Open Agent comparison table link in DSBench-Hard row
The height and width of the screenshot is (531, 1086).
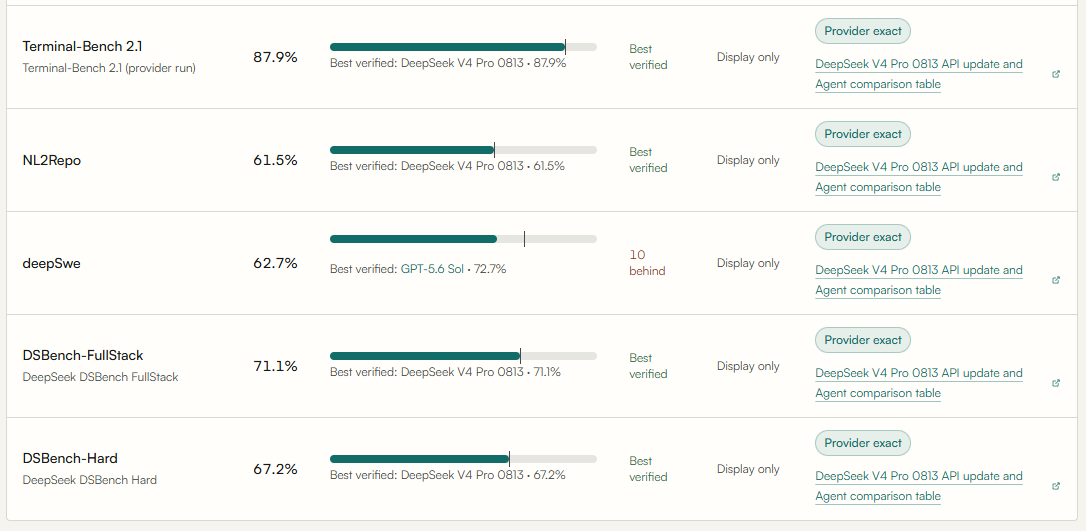coord(878,496)
